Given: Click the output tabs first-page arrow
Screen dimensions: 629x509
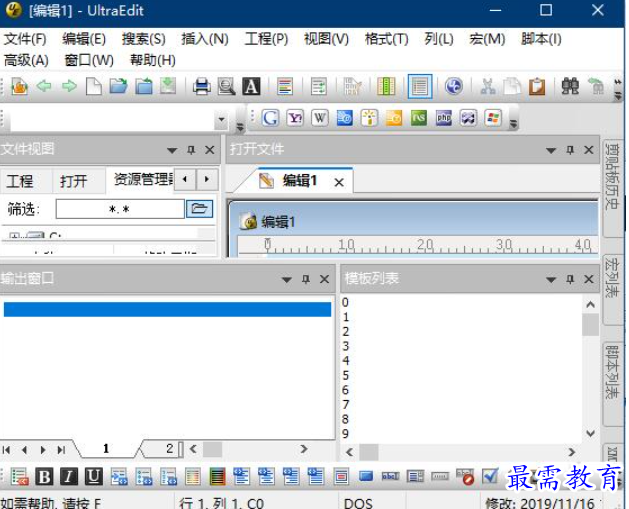Looking at the screenshot, I should point(6,450).
